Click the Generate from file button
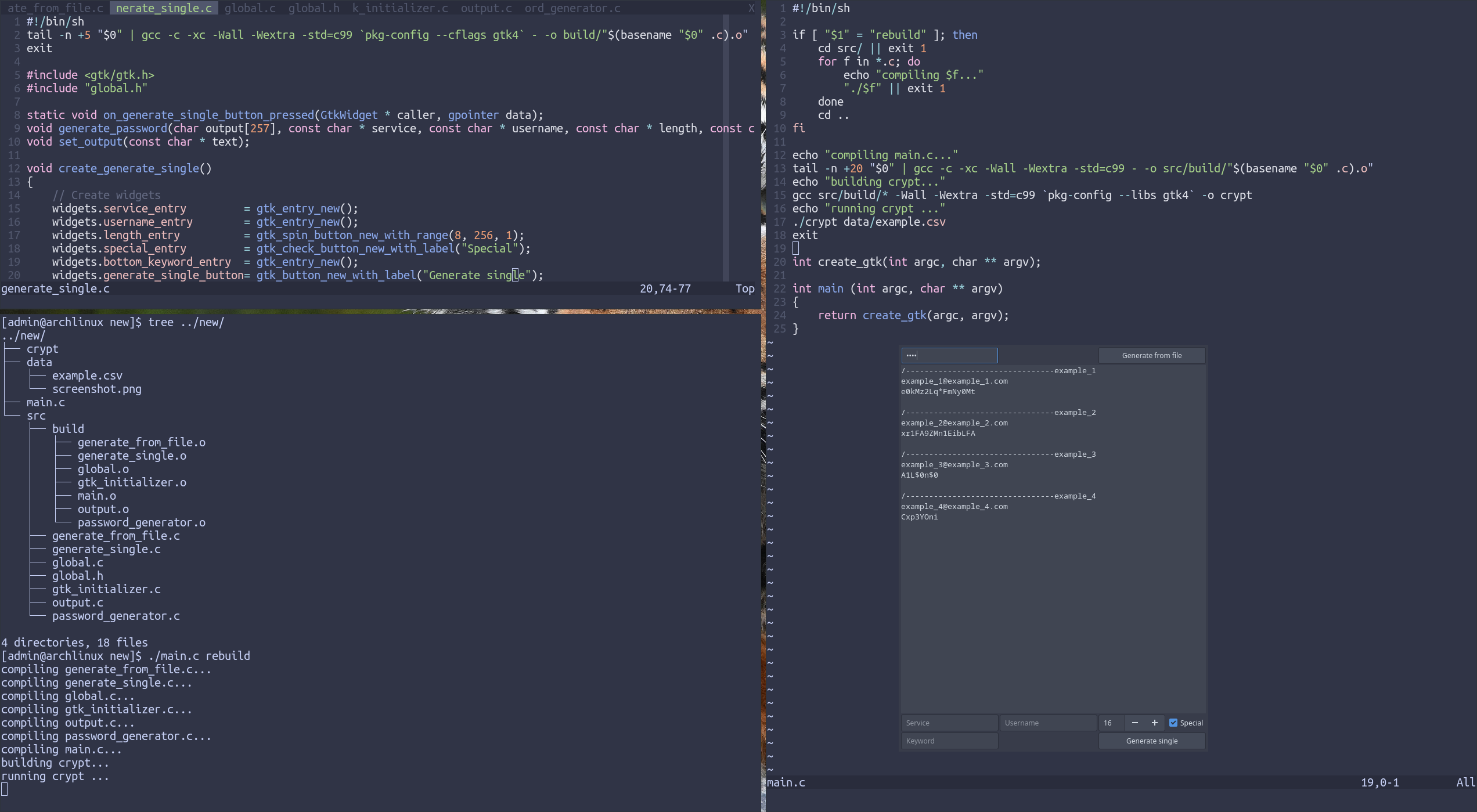Viewport: 1477px width, 812px height. 1151,355
